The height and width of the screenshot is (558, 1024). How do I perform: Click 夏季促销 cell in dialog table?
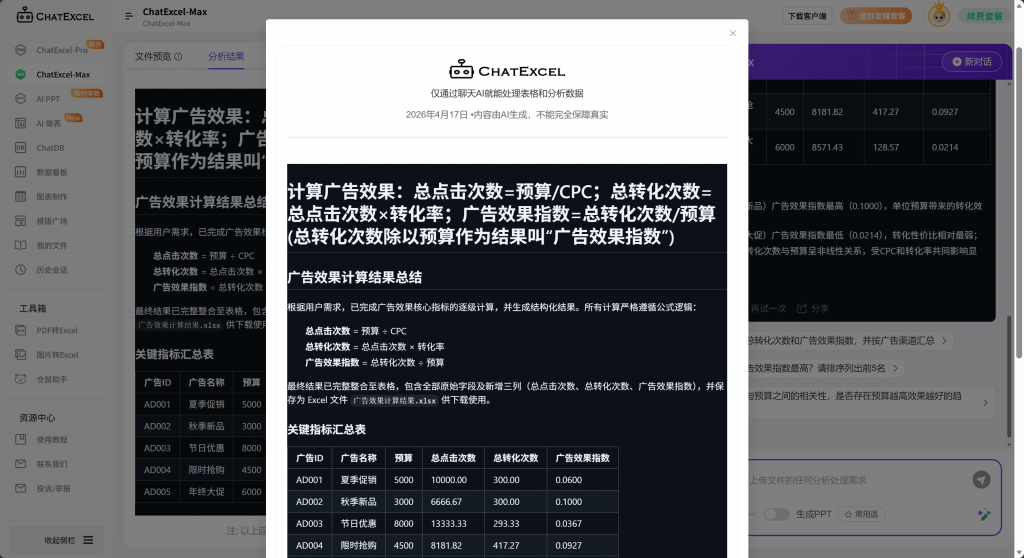tap(359, 480)
